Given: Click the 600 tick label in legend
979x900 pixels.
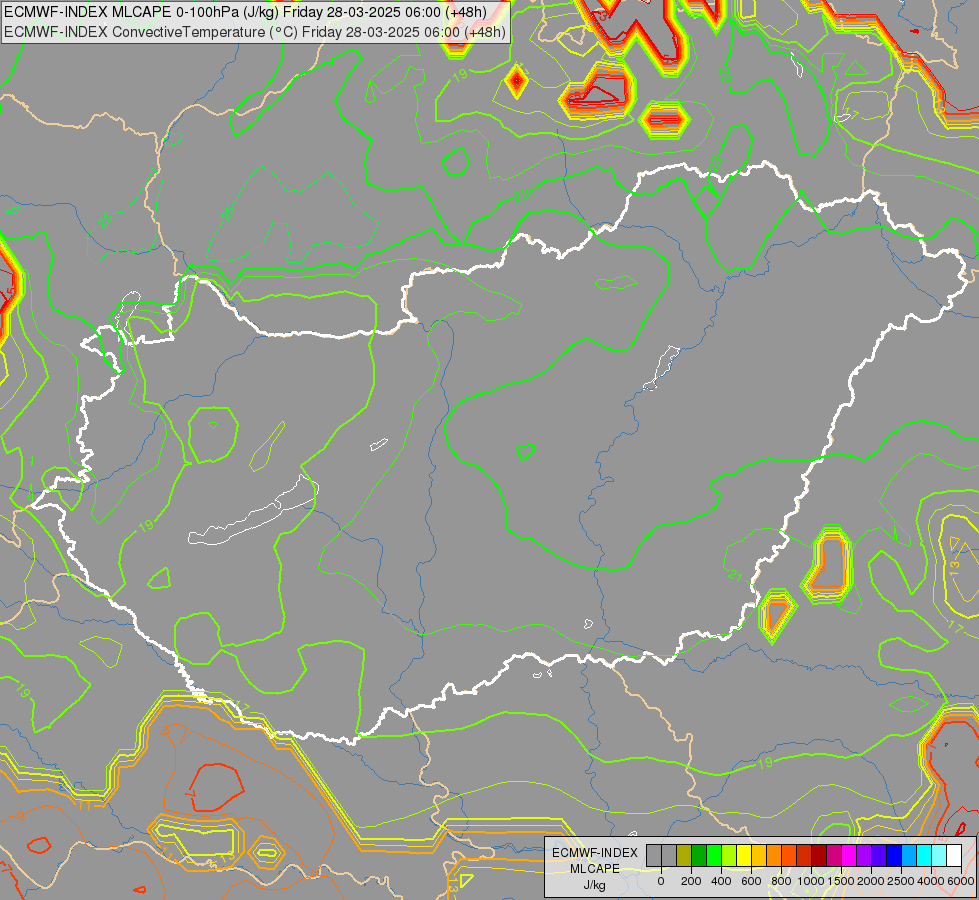Looking at the screenshot, I should point(751,881).
